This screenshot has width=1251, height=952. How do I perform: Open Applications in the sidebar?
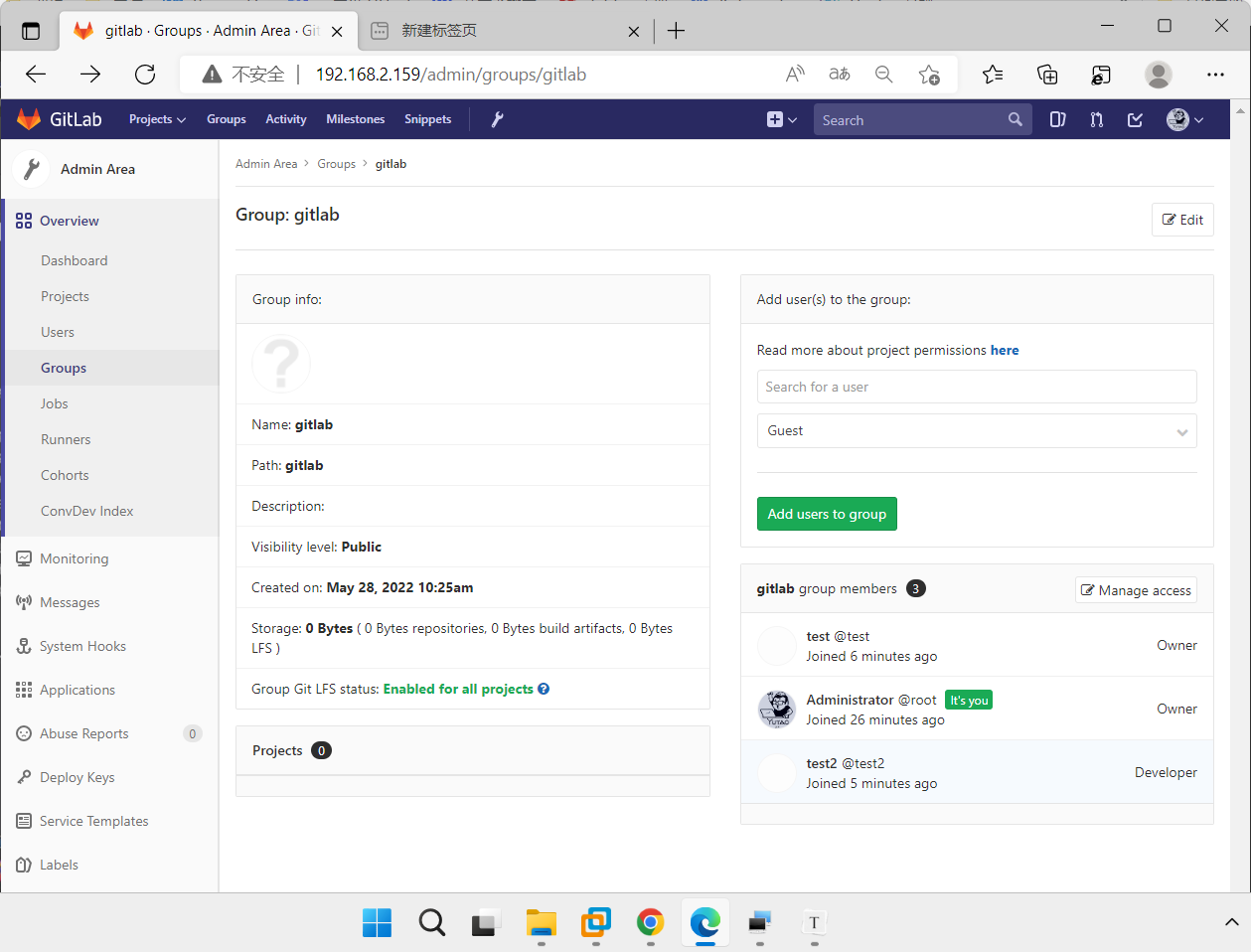click(78, 690)
